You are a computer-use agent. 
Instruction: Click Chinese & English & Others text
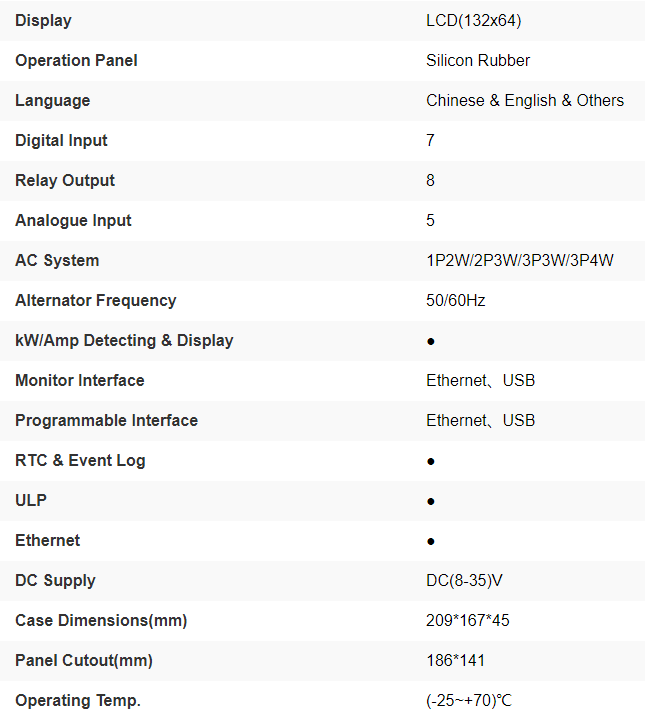click(x=525, y=100)
